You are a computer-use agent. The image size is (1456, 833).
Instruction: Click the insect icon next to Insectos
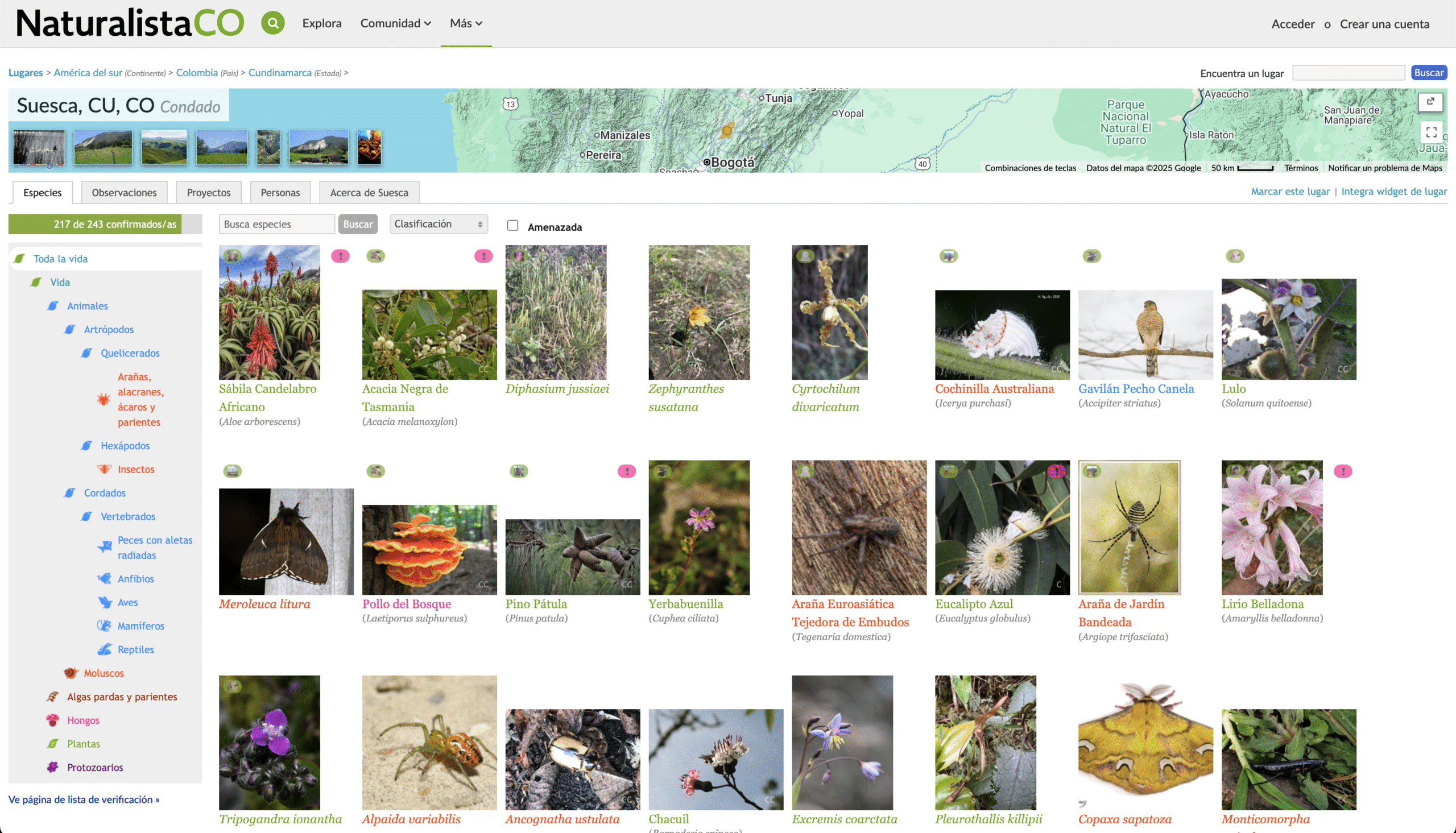[104, 469]
